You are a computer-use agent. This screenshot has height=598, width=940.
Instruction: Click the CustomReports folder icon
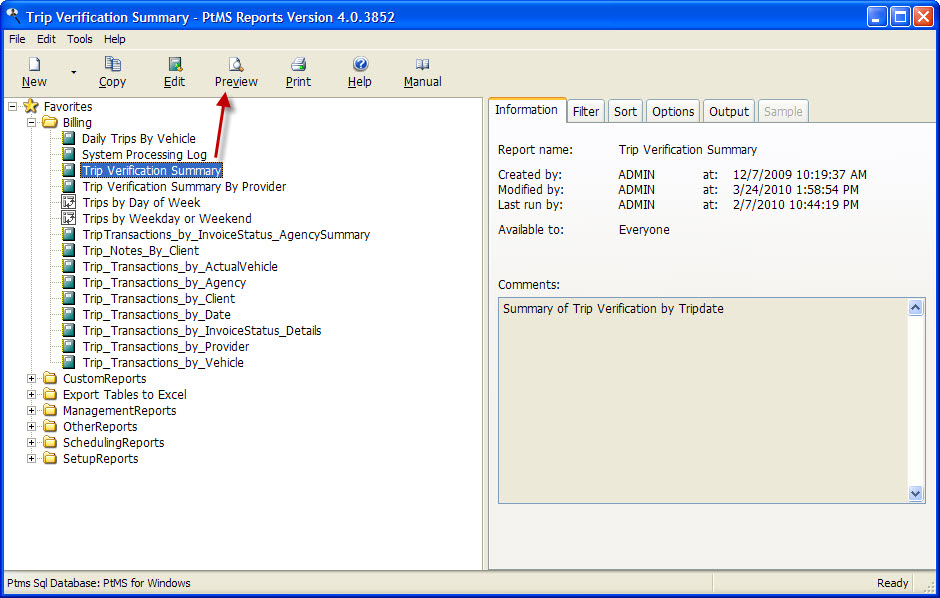[x=50, y=378]
